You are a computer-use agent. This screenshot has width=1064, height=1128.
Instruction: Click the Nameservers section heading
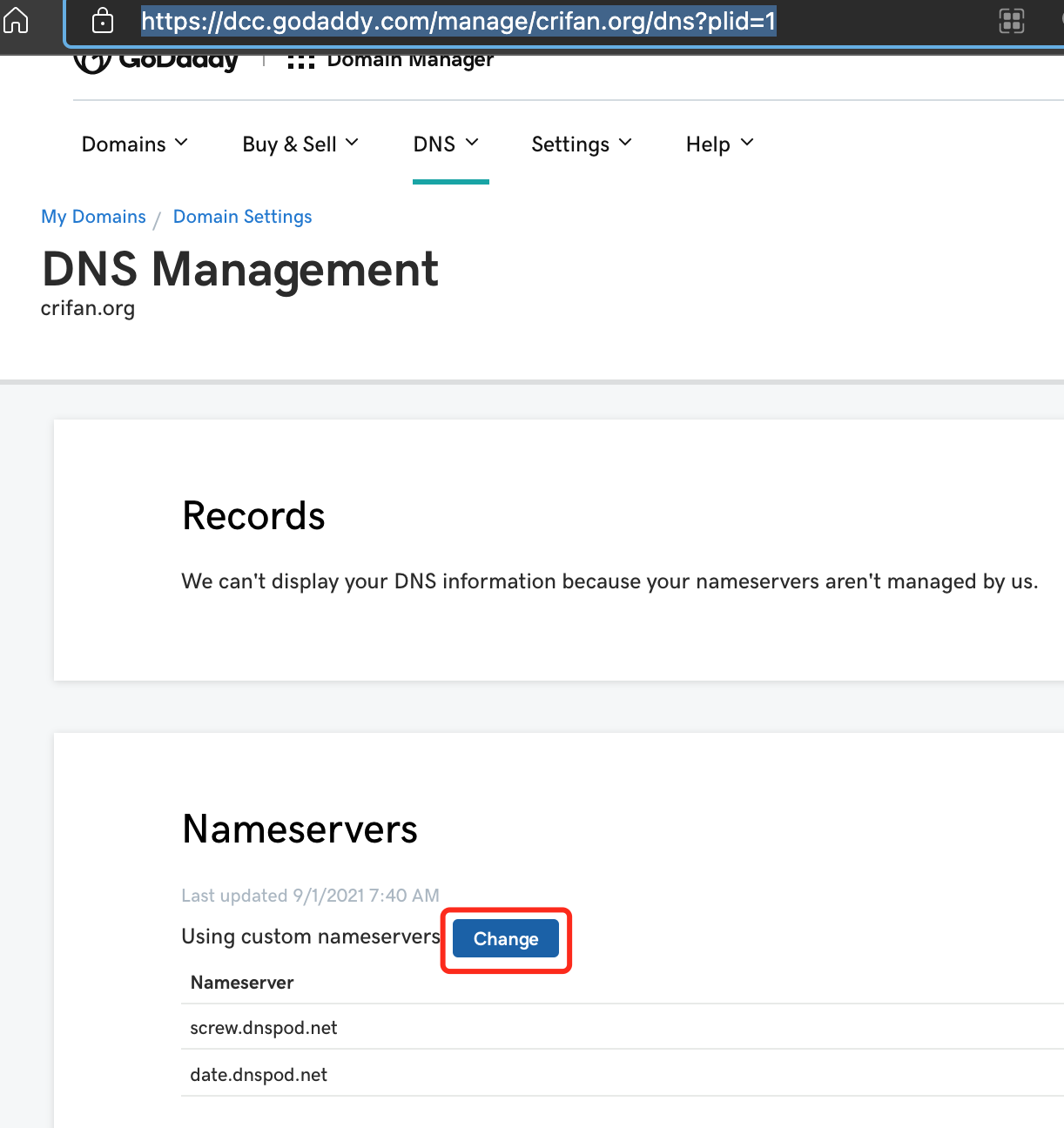point(300,829)
